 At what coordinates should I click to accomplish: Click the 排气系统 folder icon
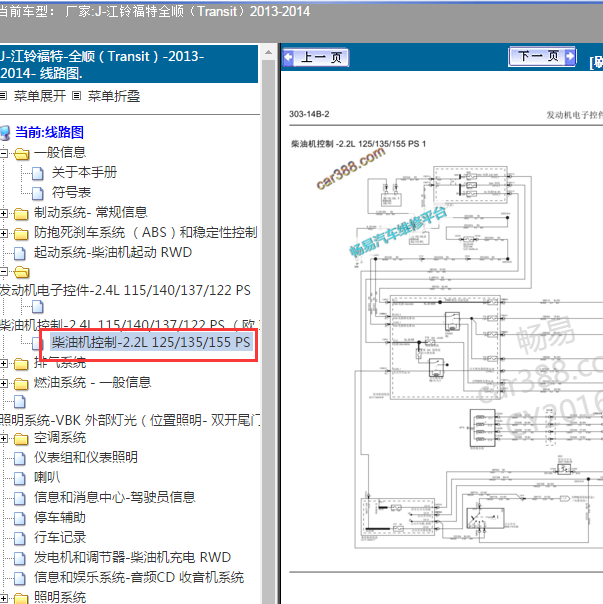pos(21,364)
